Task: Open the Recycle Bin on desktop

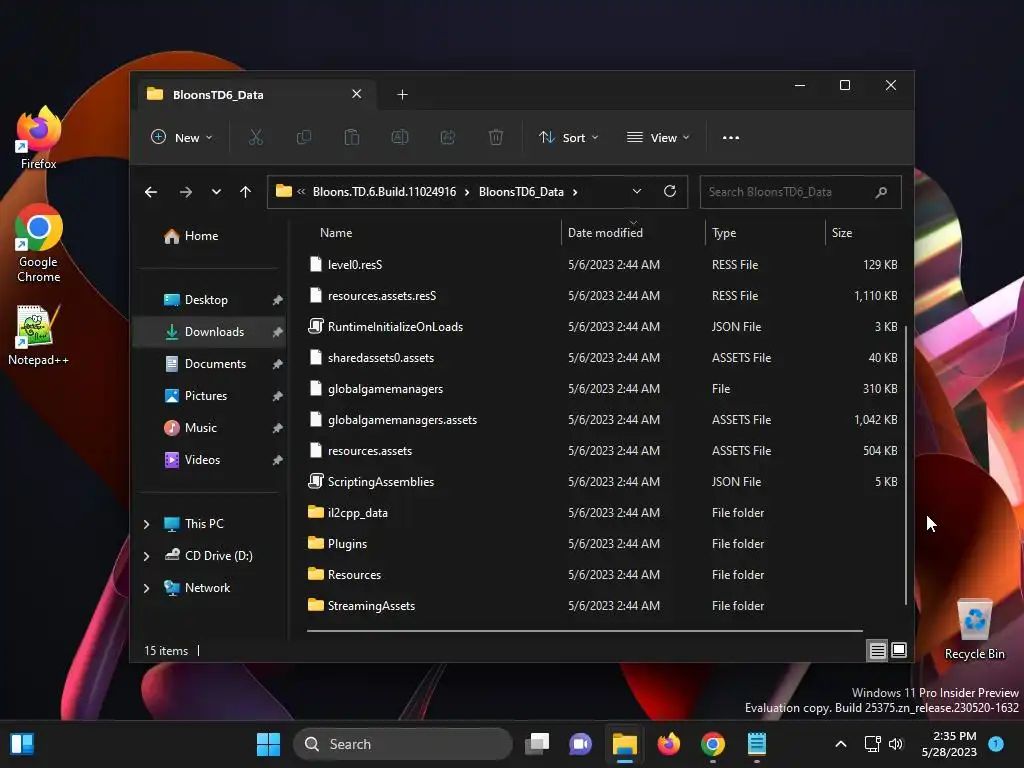Action: coord(974,629)
